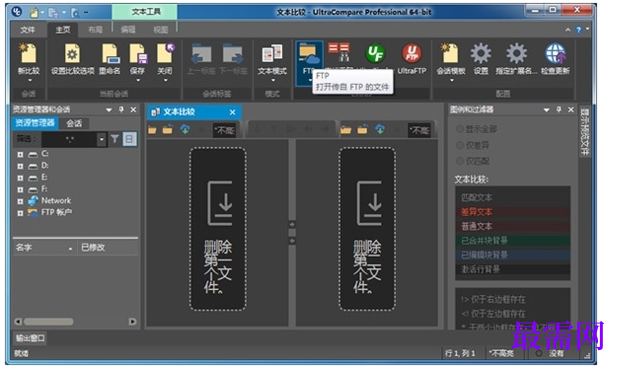Expand the Network tree node
623x367 pixels.
coord(20,201)
